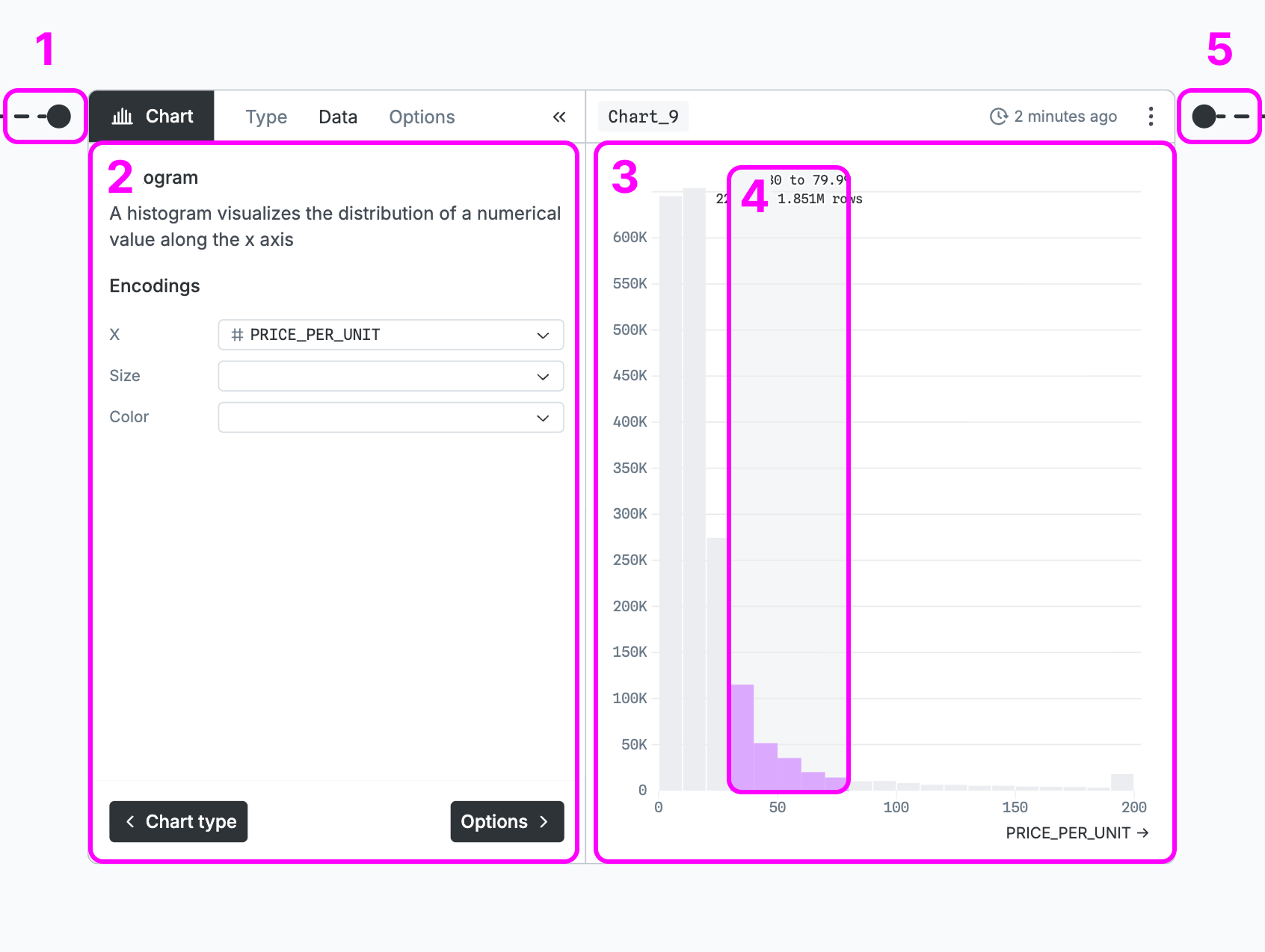Switch to the Type tab

[x=266, y=117]
